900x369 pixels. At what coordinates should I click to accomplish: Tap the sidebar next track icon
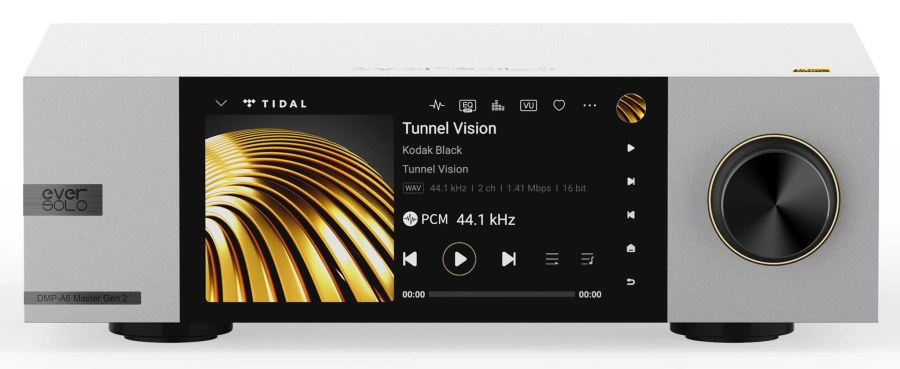[x=631, y=181]
